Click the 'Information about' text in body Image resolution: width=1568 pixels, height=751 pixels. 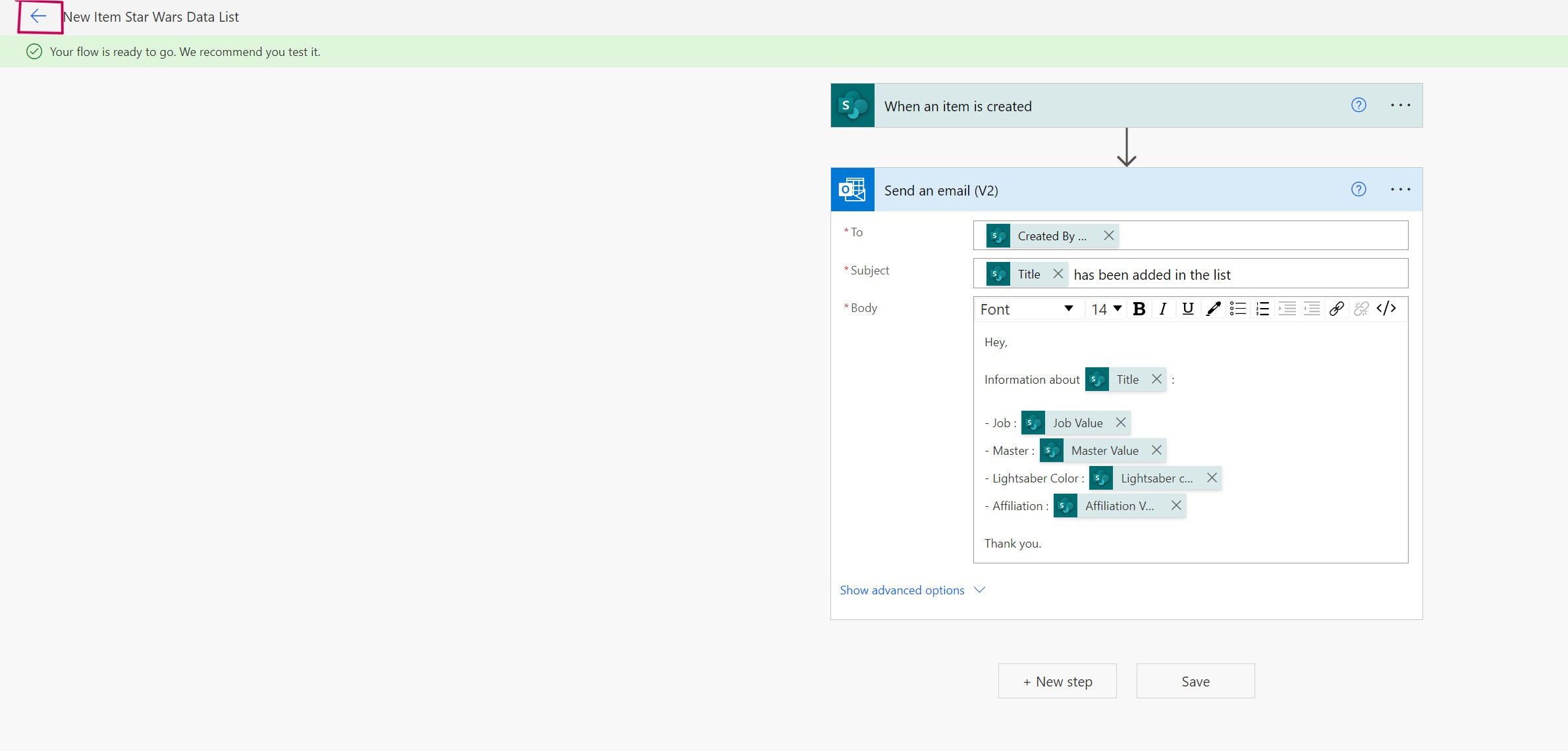(1031, 380)
